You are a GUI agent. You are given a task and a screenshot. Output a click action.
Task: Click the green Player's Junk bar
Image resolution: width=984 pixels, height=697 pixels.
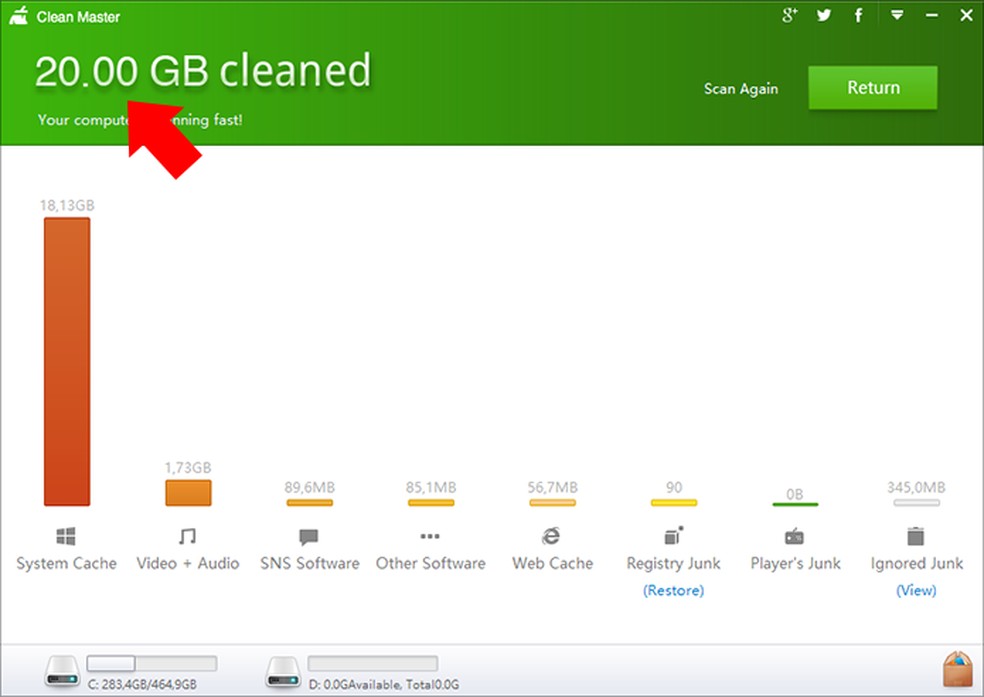[x=795, y=504]
